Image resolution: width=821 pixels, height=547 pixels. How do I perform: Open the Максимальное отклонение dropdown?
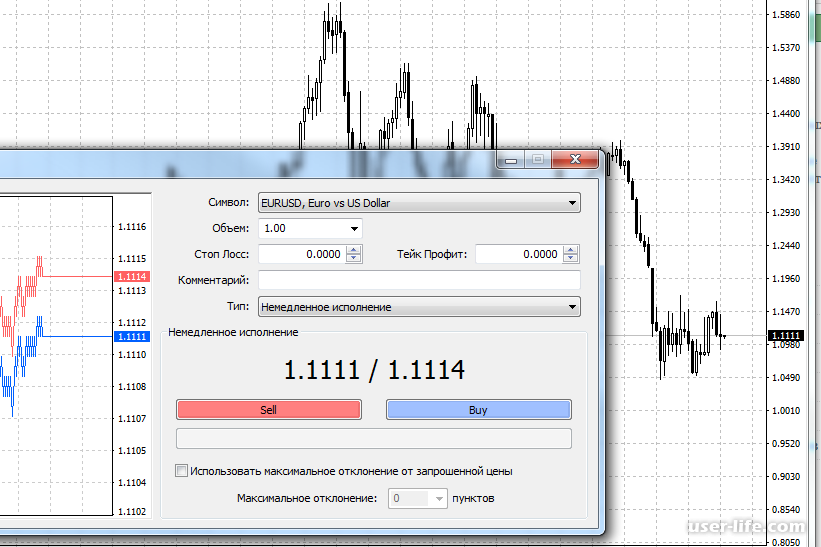coord(439,498)
